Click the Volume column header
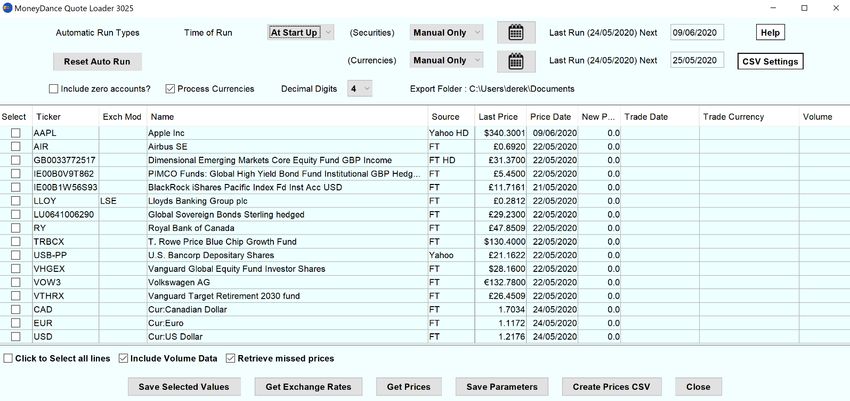850x401 pixels. pyautogui.click(x=824, y=117)
